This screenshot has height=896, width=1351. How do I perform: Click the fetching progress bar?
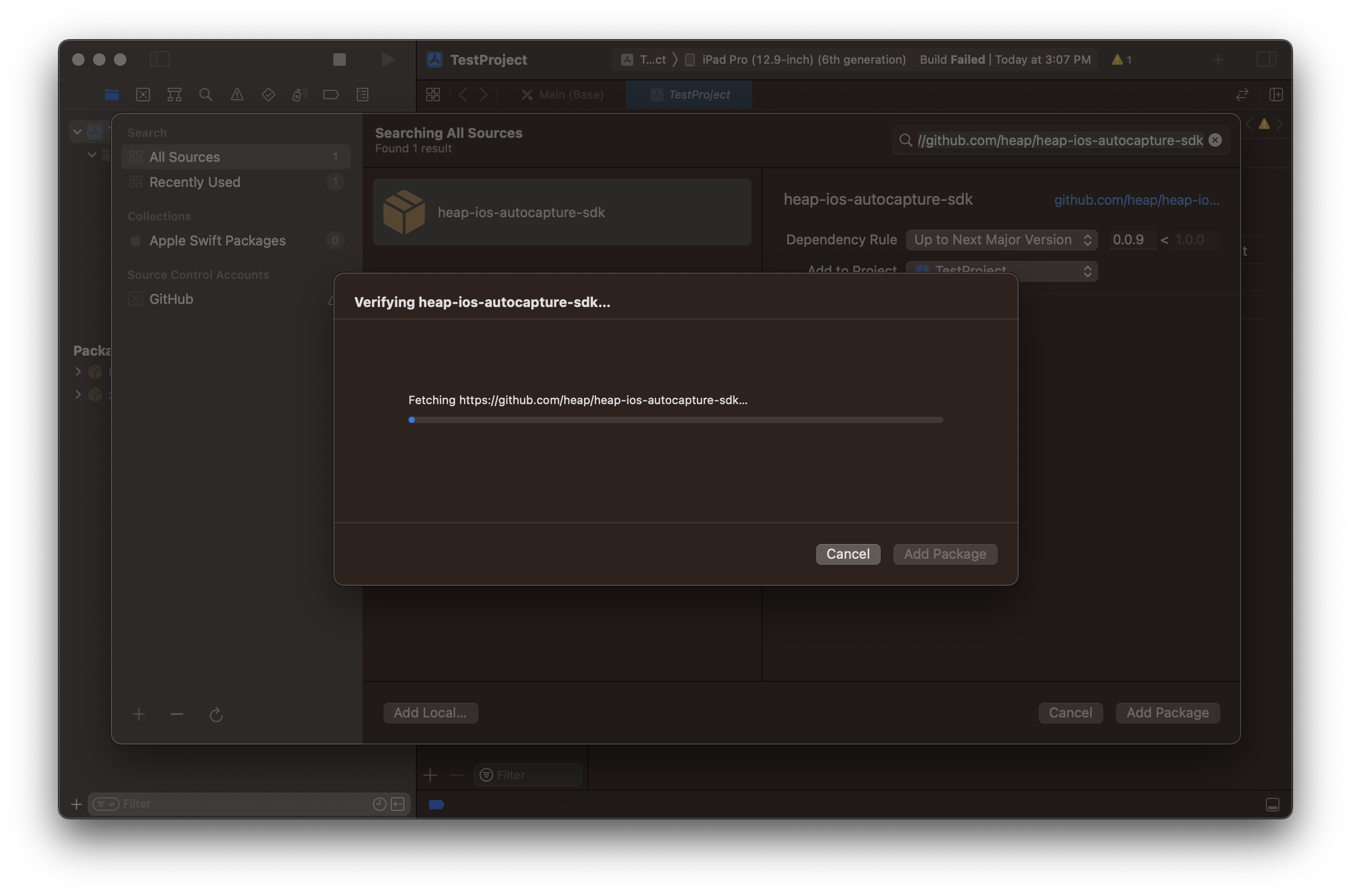click(x=675, y=420)
